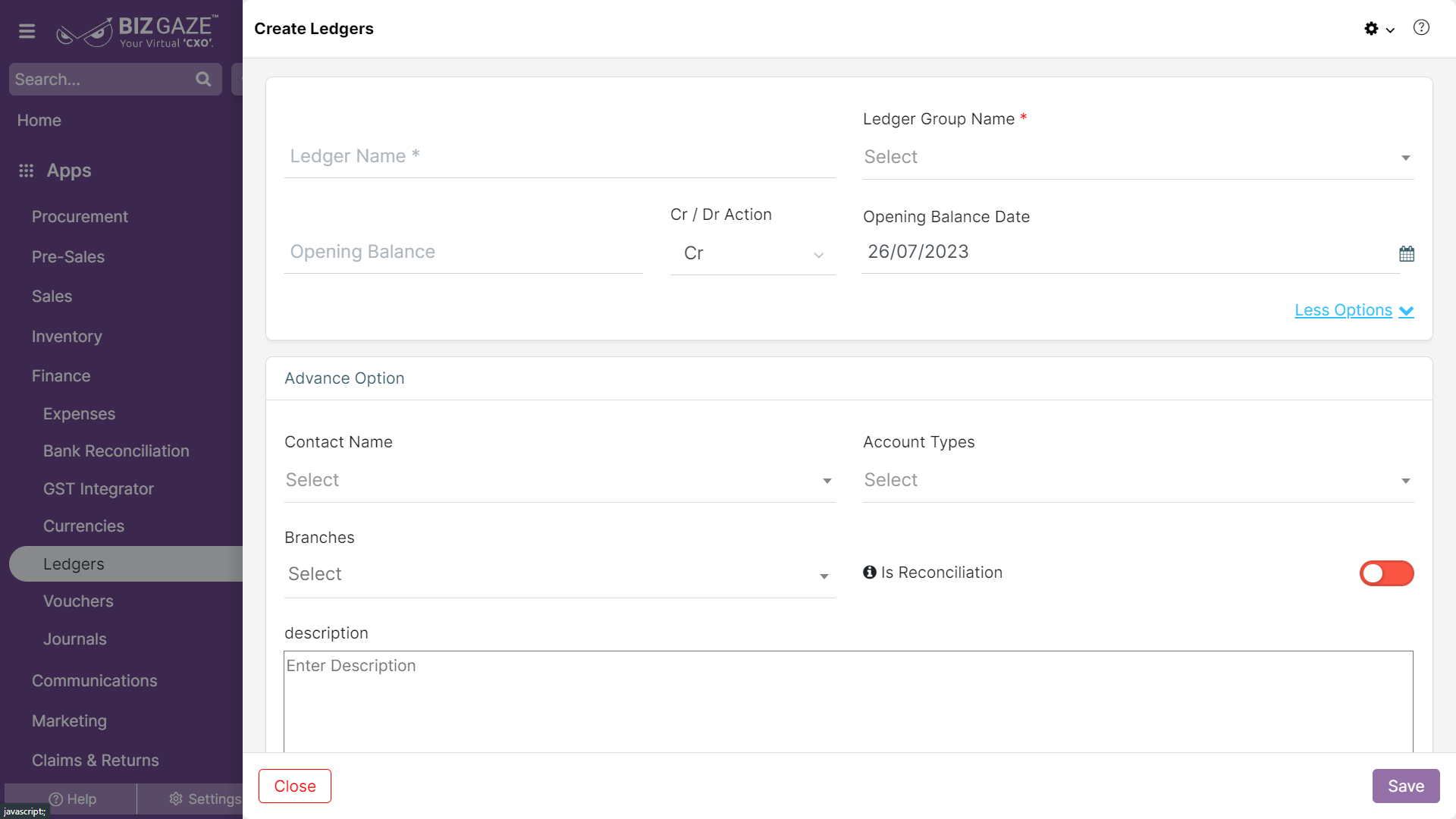This screenshot has width=1456, height=819.
Task: Open the Apps grid icon
Action: pyautogui.click(x=27, y=171)
